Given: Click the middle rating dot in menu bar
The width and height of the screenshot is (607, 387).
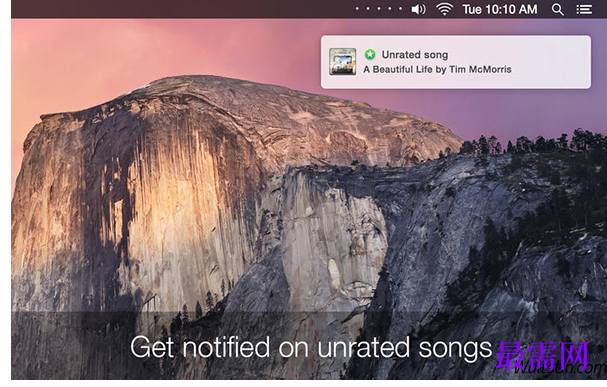Looking at the screenshot, I should [379, 9].
